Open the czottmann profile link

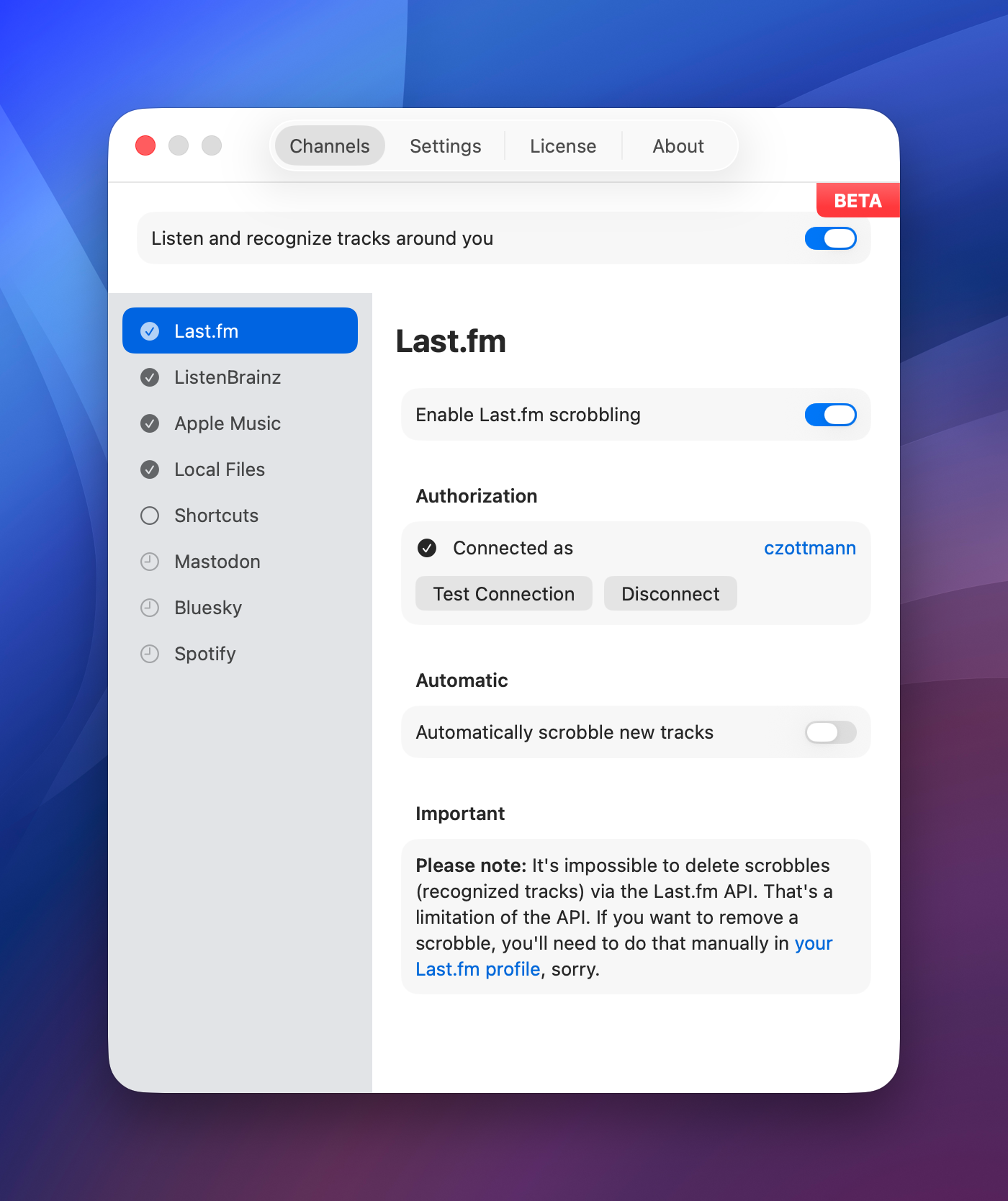click(x=810, y=548)
